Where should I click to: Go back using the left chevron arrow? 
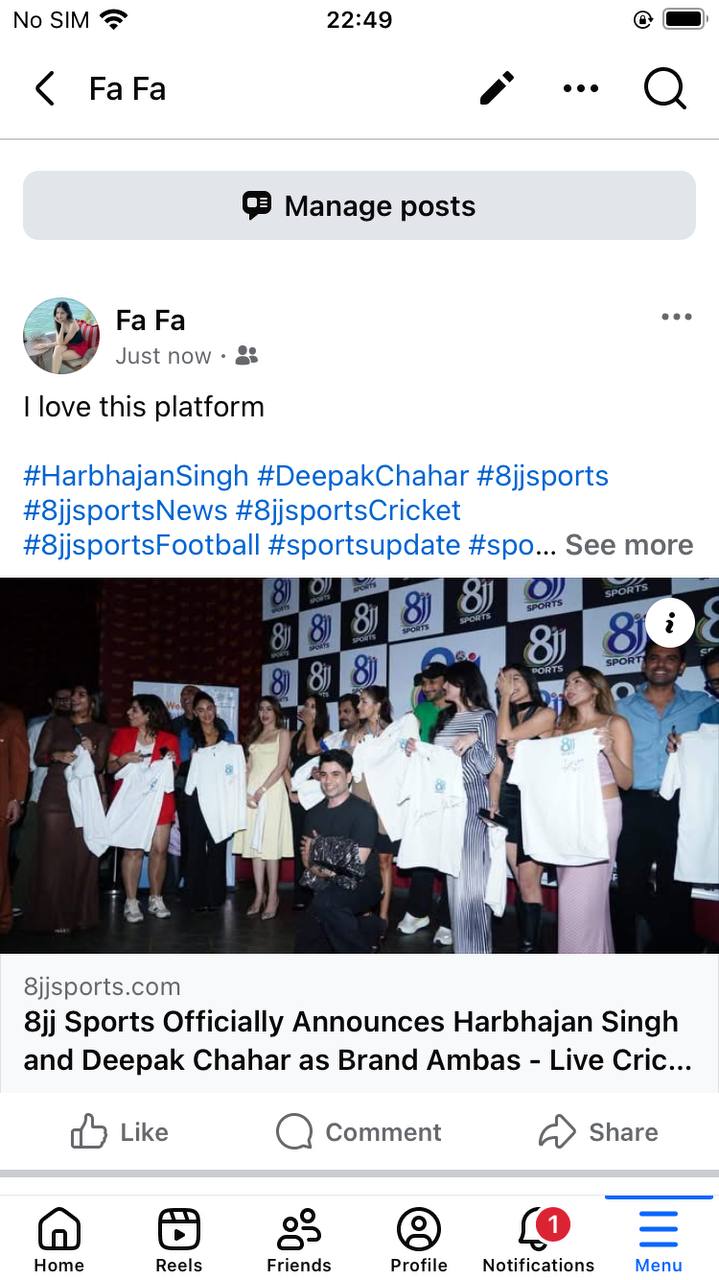point(45,89)
